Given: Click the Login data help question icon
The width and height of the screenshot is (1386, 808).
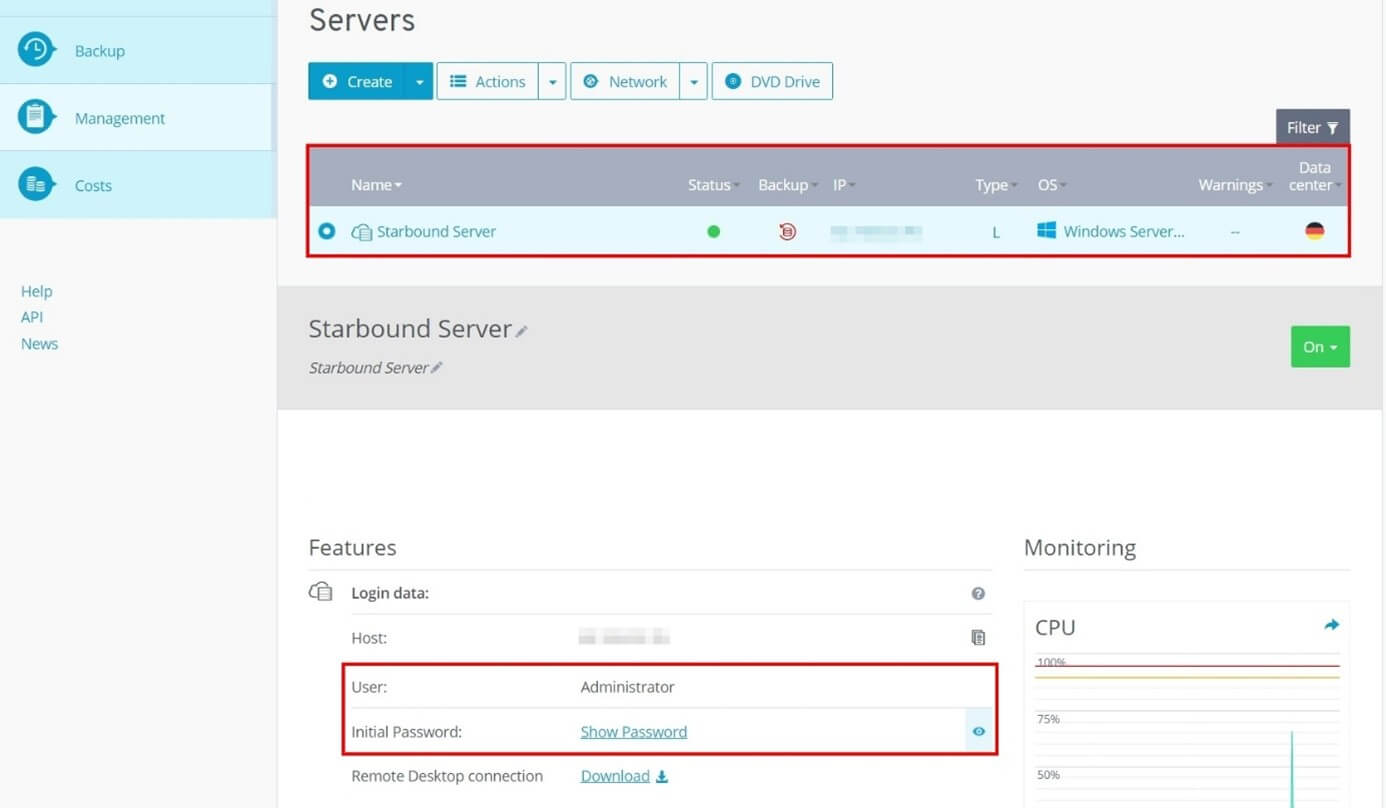Looking at the screenshot, I should click(x=978, y=593).
